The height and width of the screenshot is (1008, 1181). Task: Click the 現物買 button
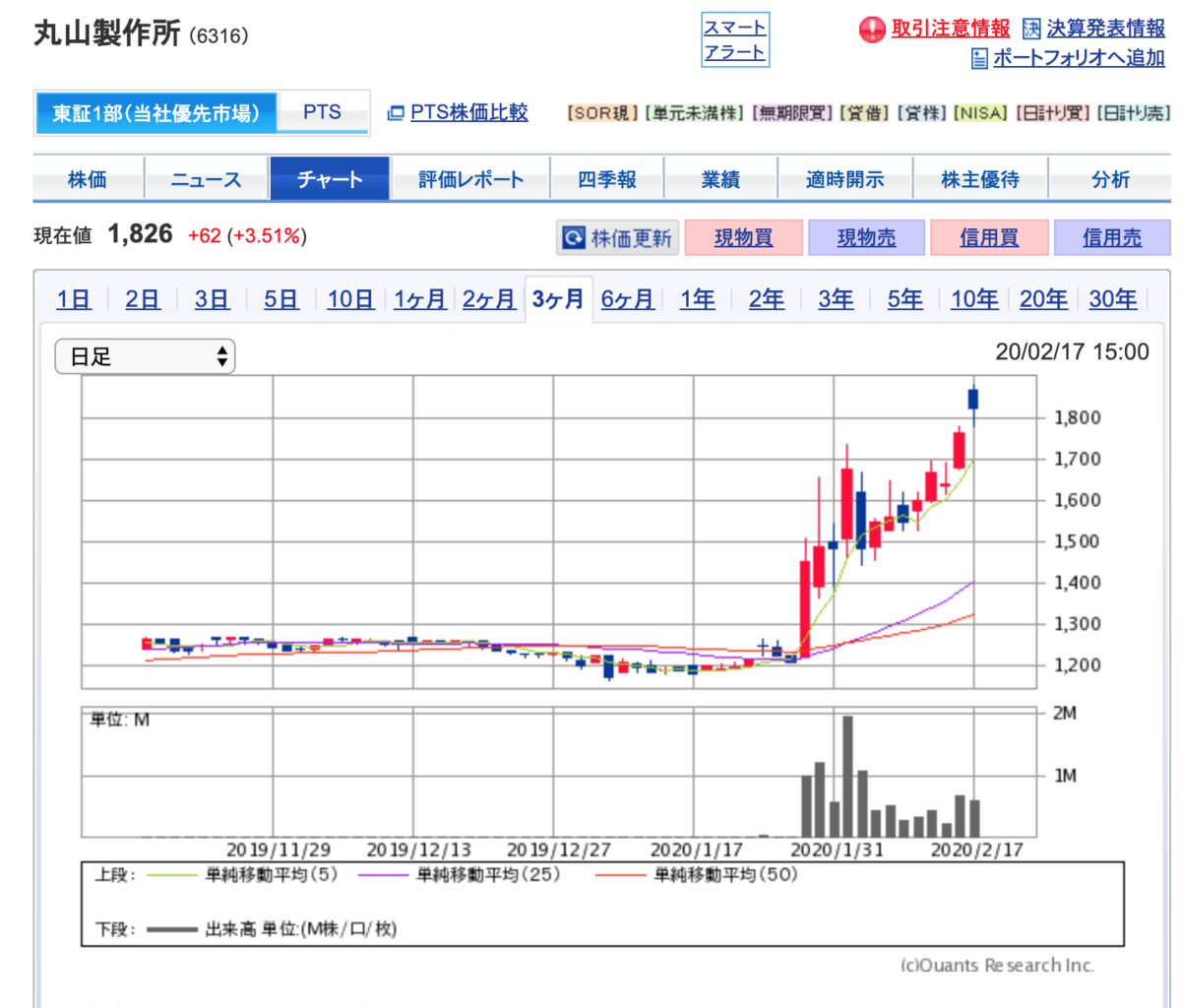point(744,237)
